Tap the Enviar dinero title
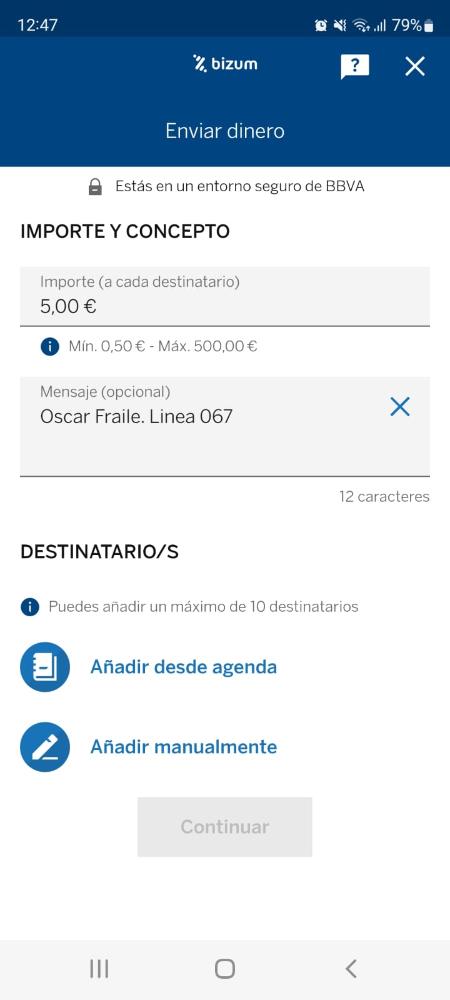This screenshot has height=1000, width=450. pyautogui.click(x=225, y=131)
